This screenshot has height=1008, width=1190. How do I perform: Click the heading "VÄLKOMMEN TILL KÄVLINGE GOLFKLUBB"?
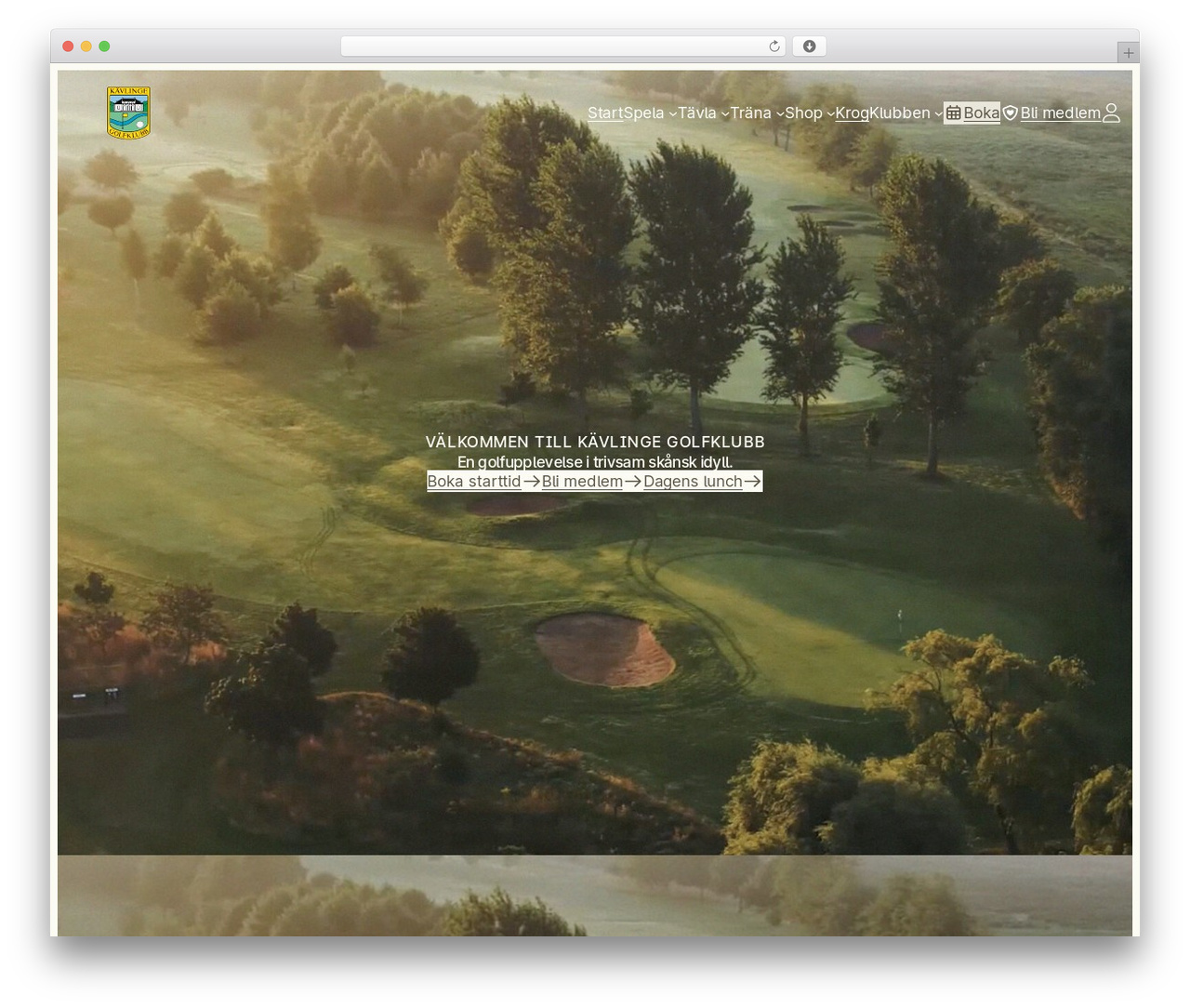pyautogui.click(x=595, y=442)
